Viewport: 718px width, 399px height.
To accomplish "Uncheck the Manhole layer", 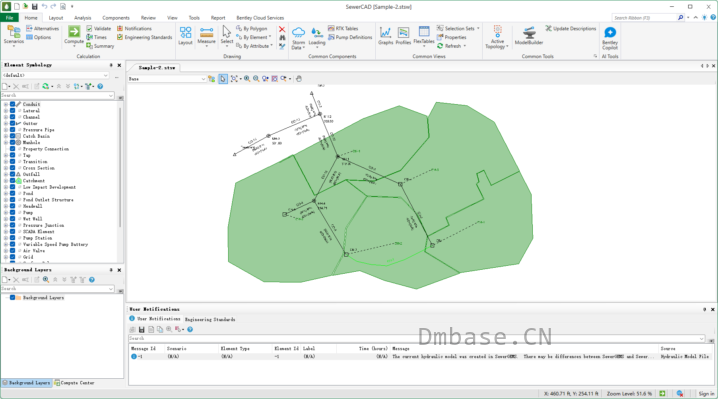I will point(12,142).
